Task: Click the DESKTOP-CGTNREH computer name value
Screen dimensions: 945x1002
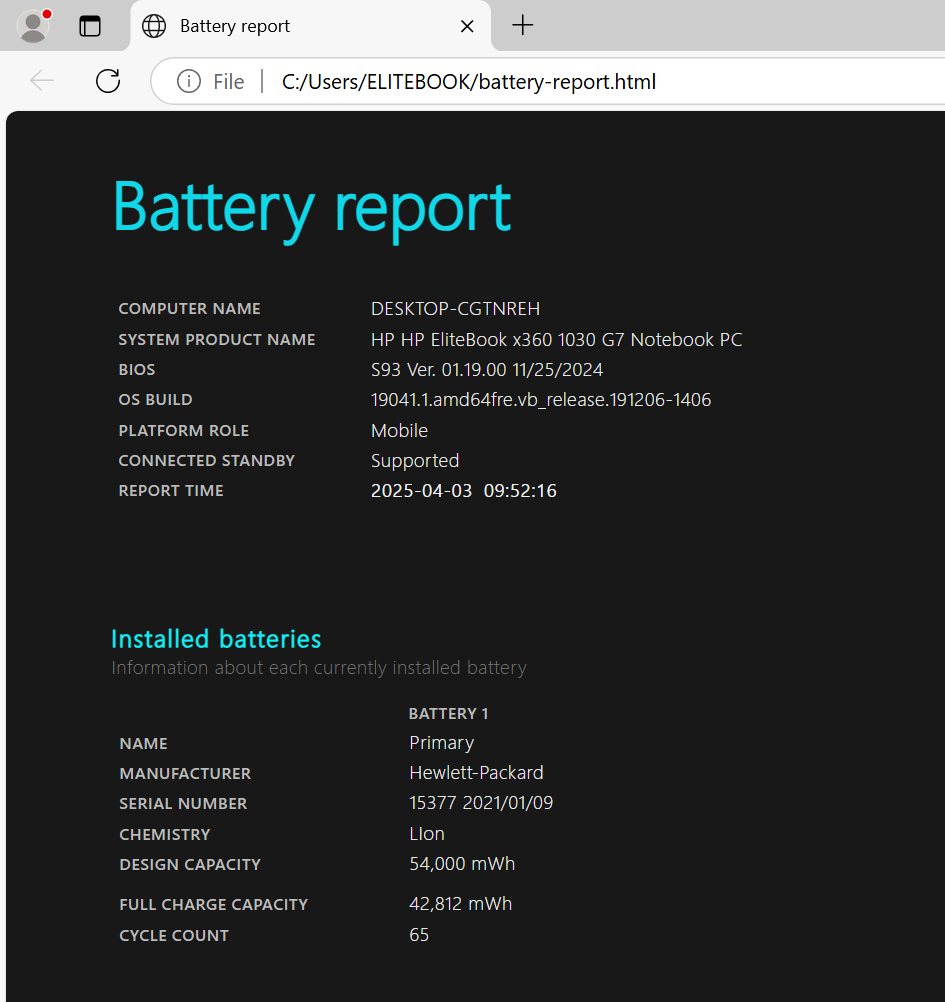Action: coord(455,309)
